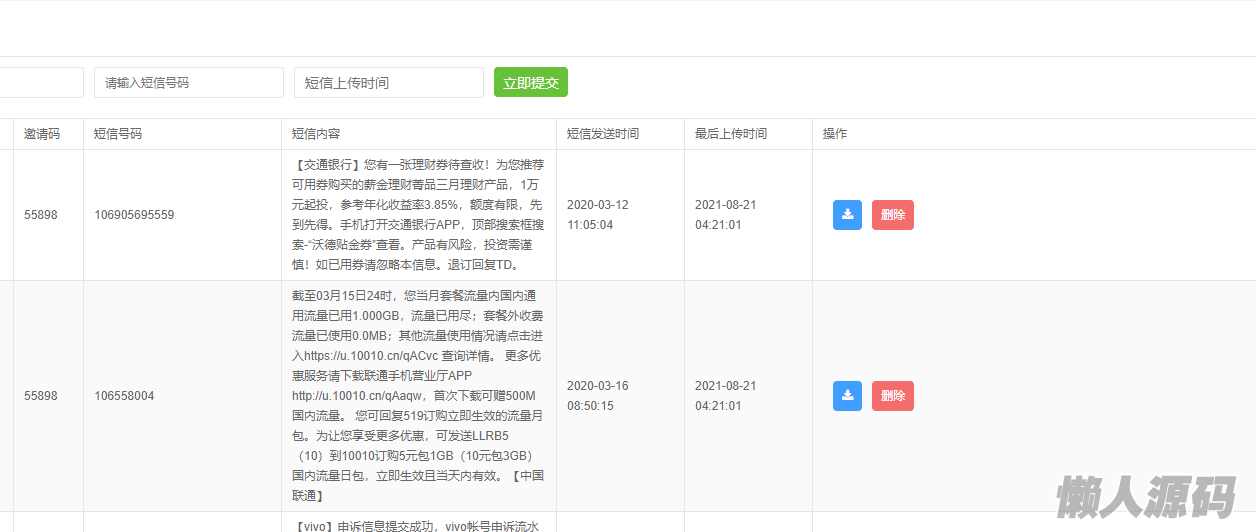Screen dimensions: 1256x532
Task: Click the 邀请码 column header
Action: pyautogui.click(x=42, y=134)
